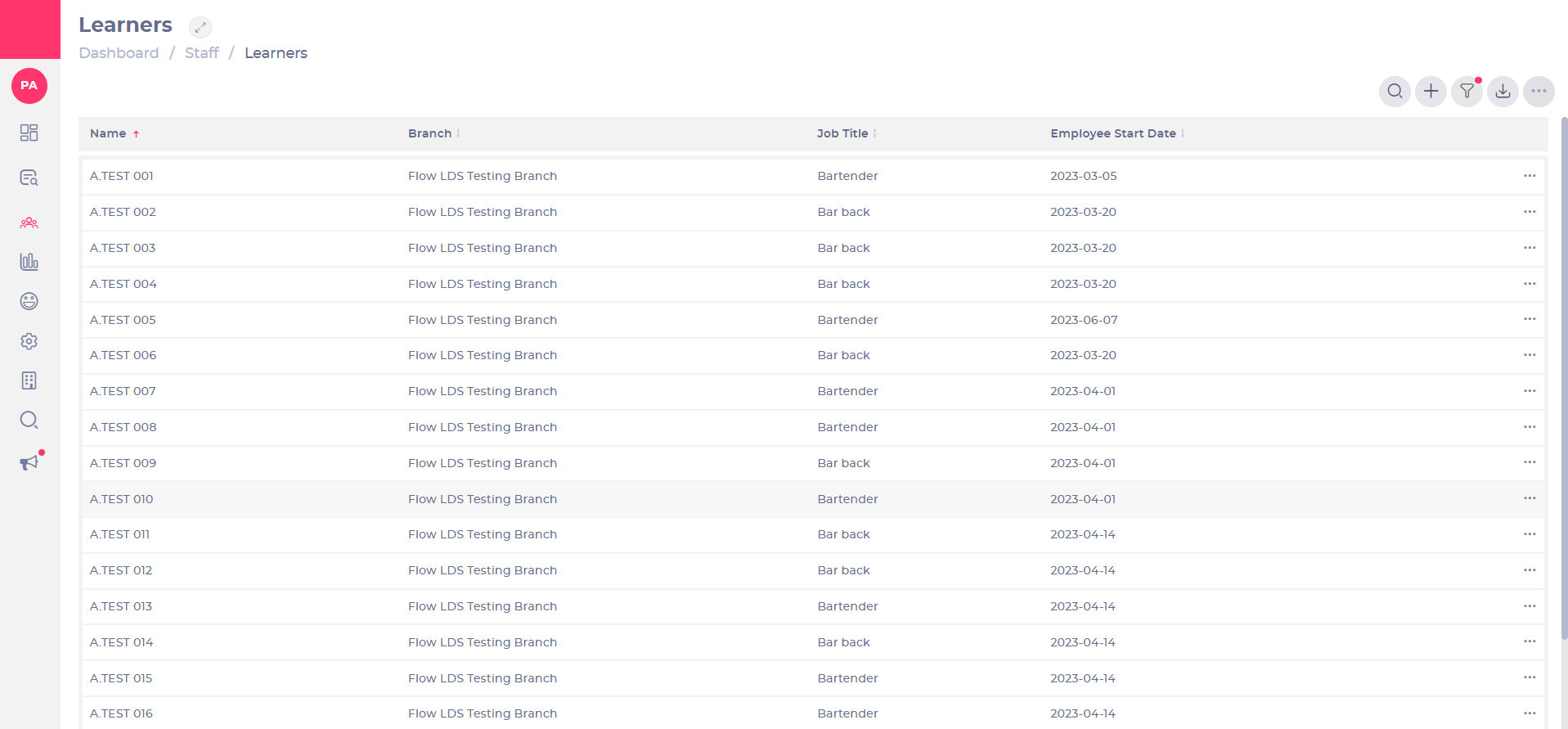
Task: Click the vertical scrollbar on the right
Action: coord(1564,376)
